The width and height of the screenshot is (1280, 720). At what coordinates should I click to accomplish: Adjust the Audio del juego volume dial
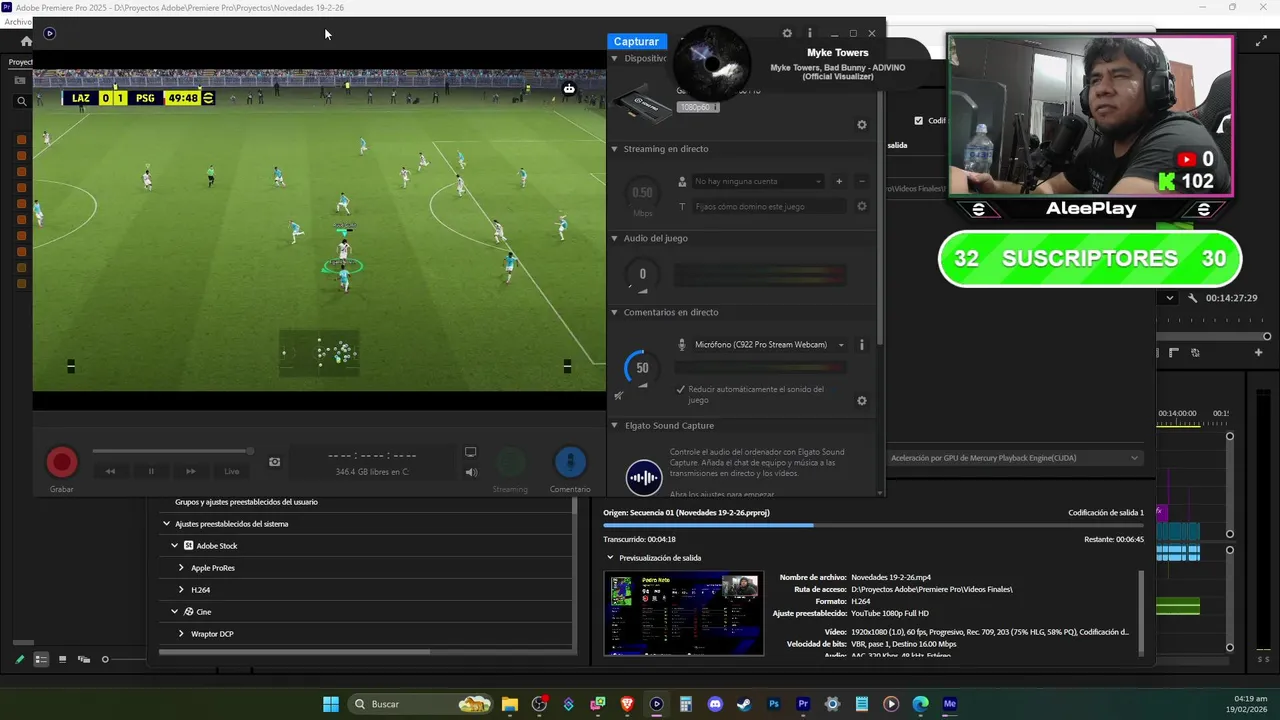coord(642,274)
